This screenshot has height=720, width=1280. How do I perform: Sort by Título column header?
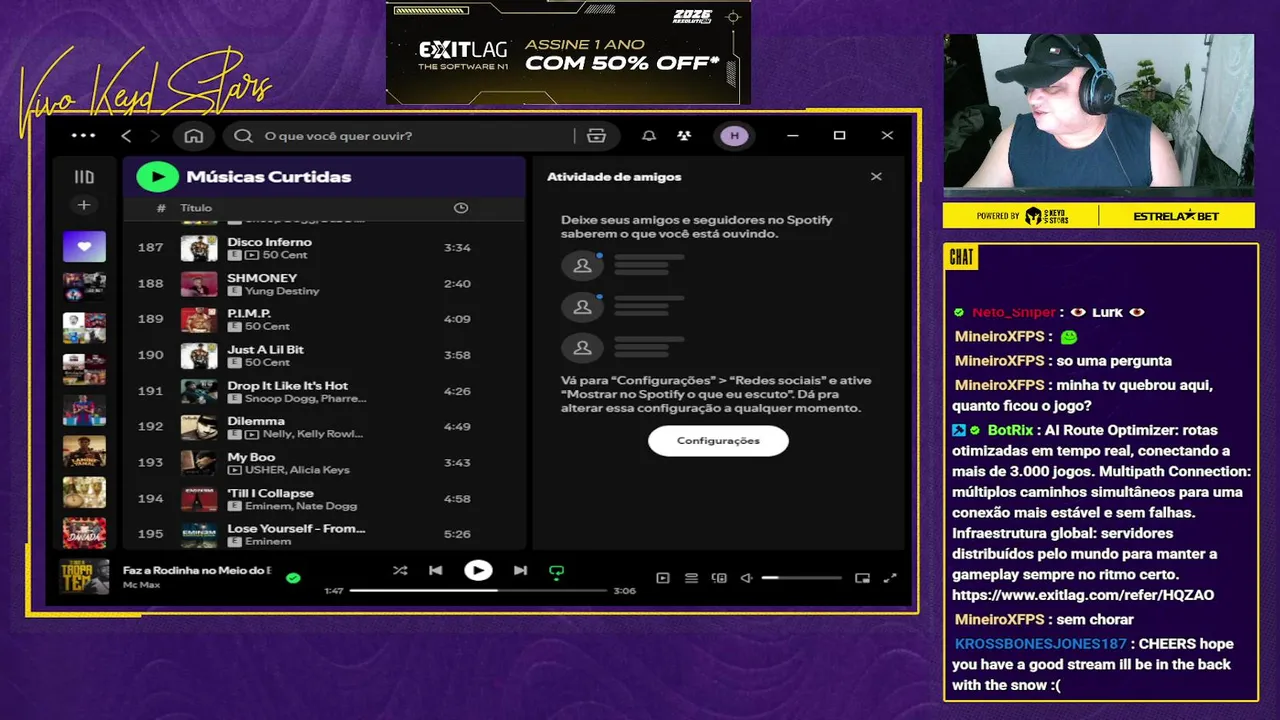click(196, 208)
